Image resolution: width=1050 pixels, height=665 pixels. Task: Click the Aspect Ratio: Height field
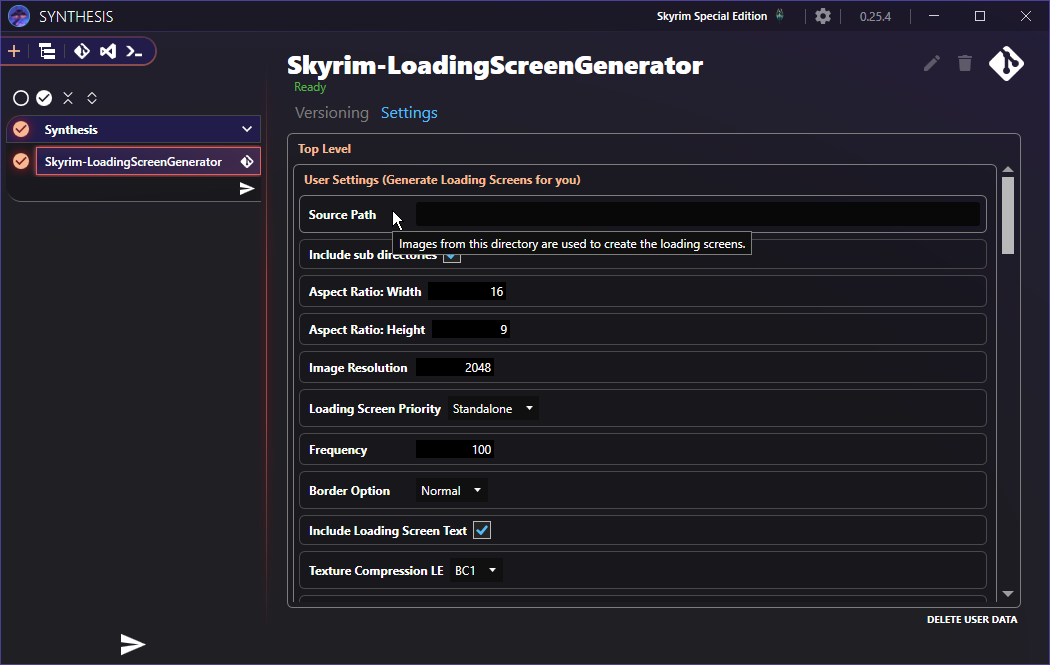tap(471, 329)
